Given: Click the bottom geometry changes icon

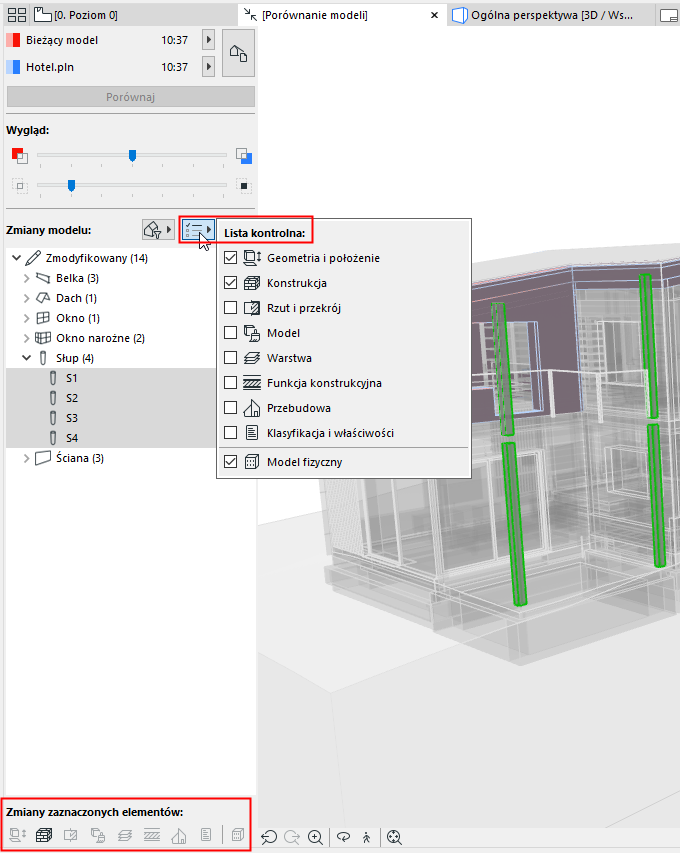Looking at the screenshot, I should (17, 835).
